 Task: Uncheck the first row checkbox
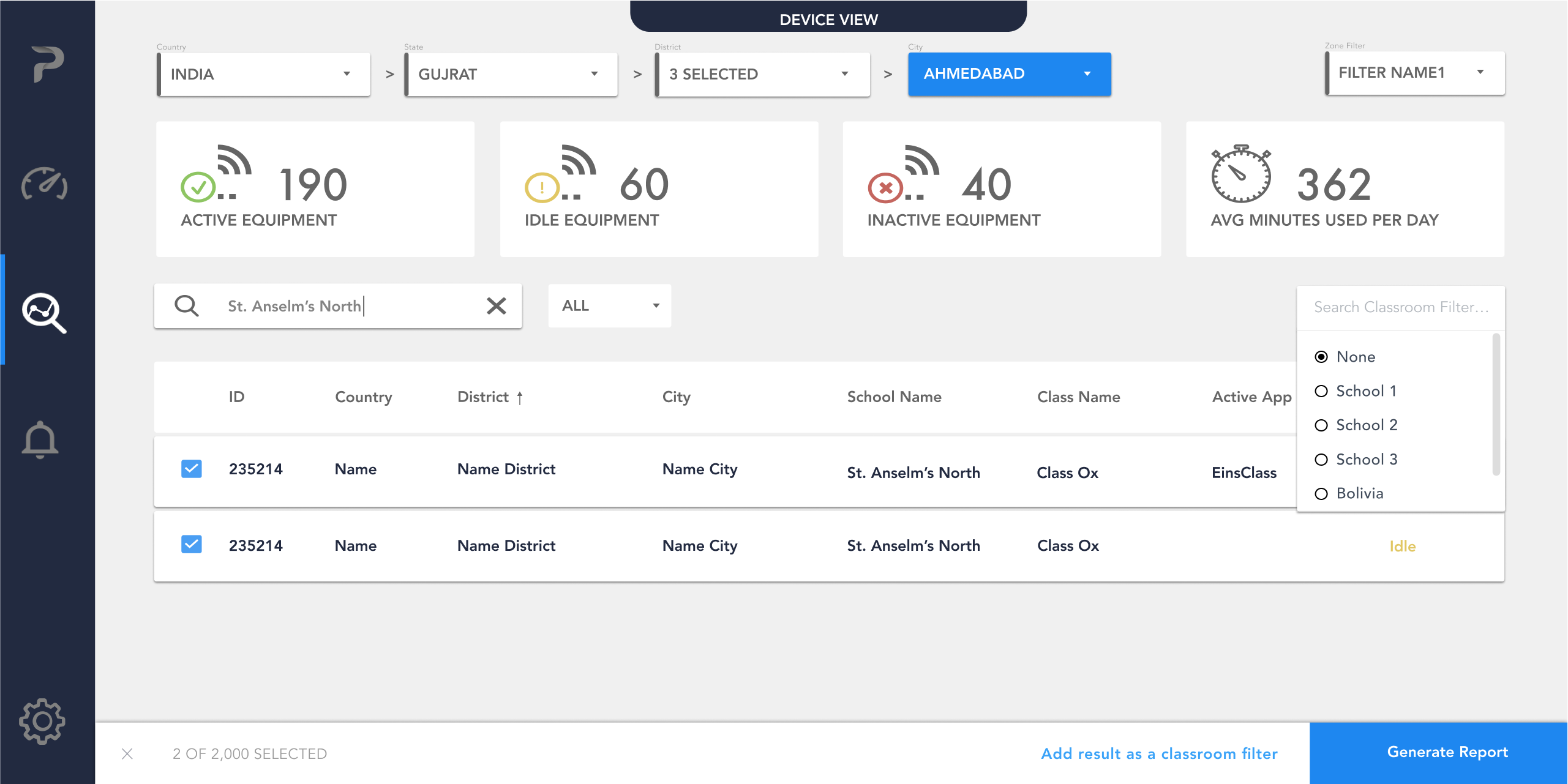192,469
